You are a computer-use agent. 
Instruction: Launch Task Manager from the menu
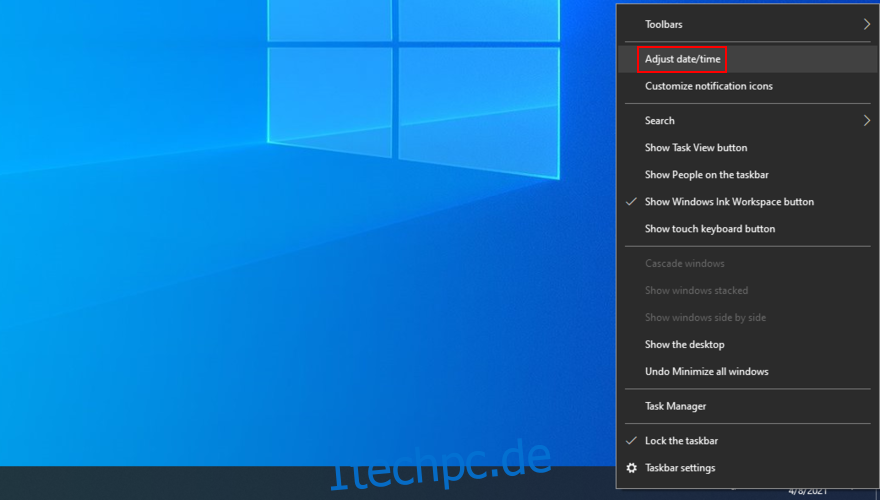click(x=748, y=406)
